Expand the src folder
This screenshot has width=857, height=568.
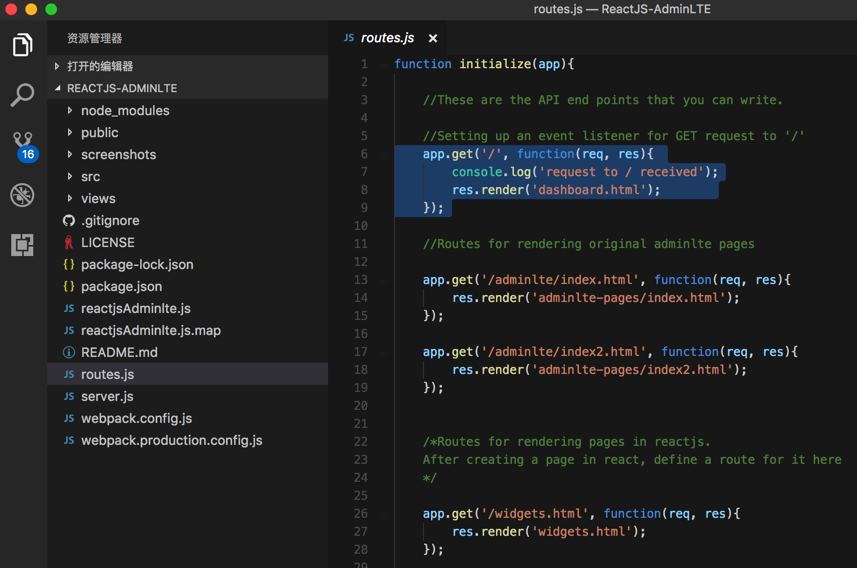pyautogui.click(x=90, y=177)
